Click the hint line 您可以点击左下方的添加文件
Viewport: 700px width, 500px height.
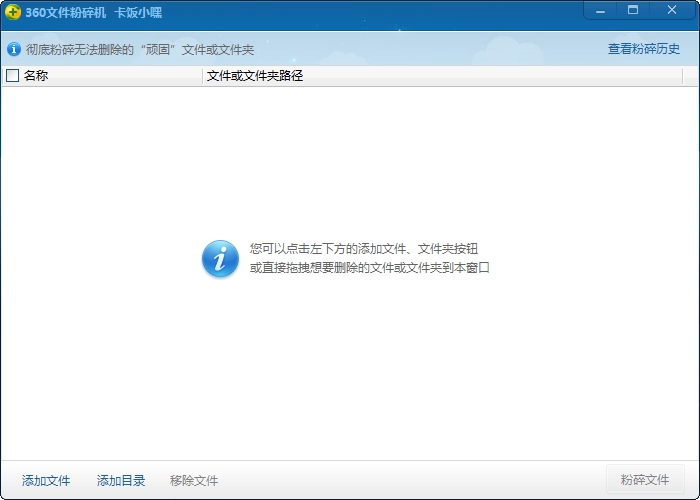click(356, 248)
